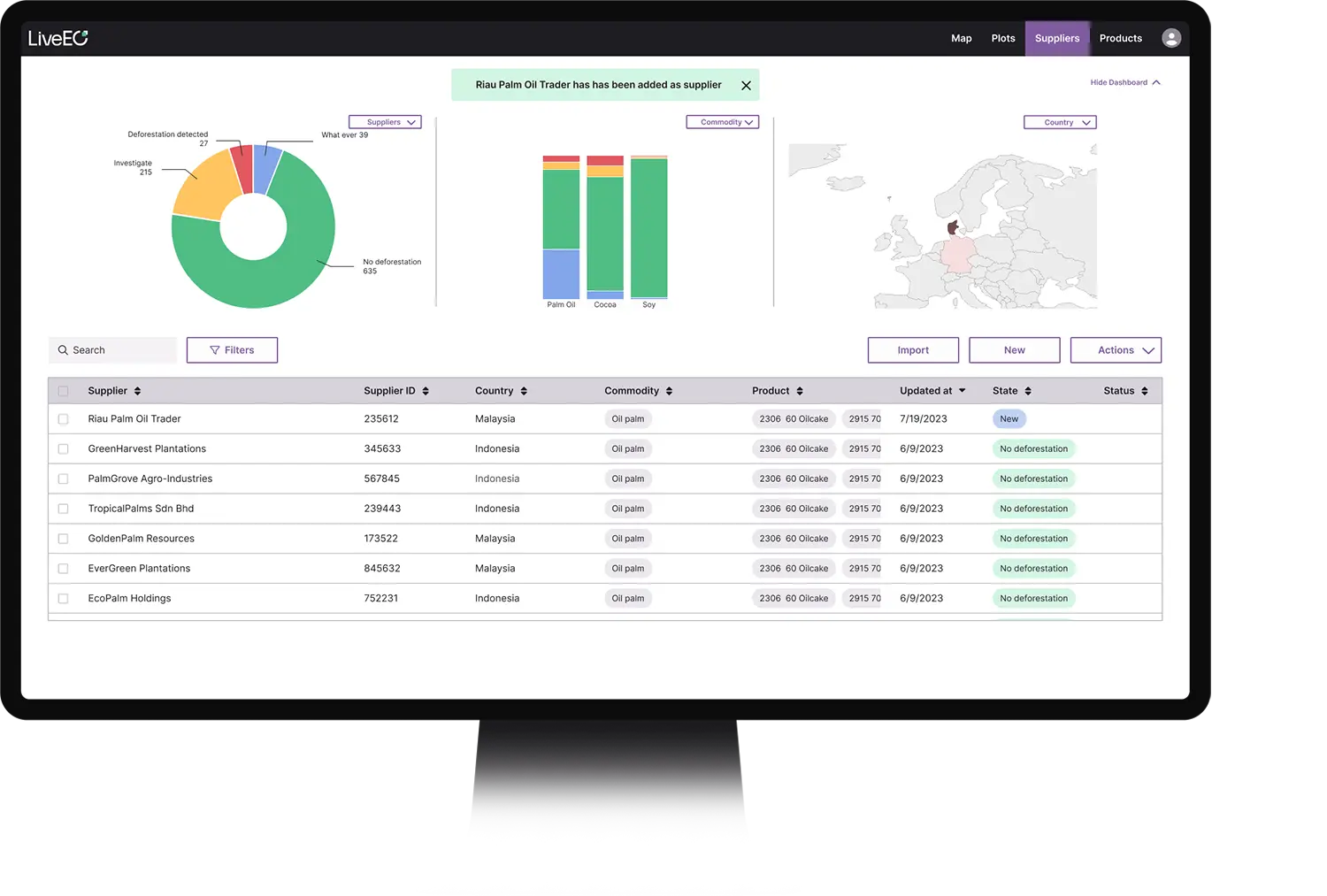This screenshot has width=1327, height=896.
Task: Open the Actions dropdown menu
Action: click(x=1116, y=350)
